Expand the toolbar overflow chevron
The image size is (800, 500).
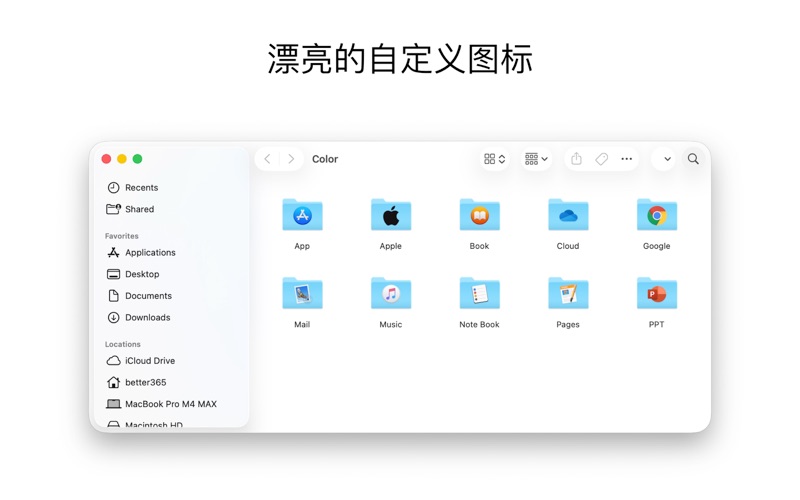point(667,159)
